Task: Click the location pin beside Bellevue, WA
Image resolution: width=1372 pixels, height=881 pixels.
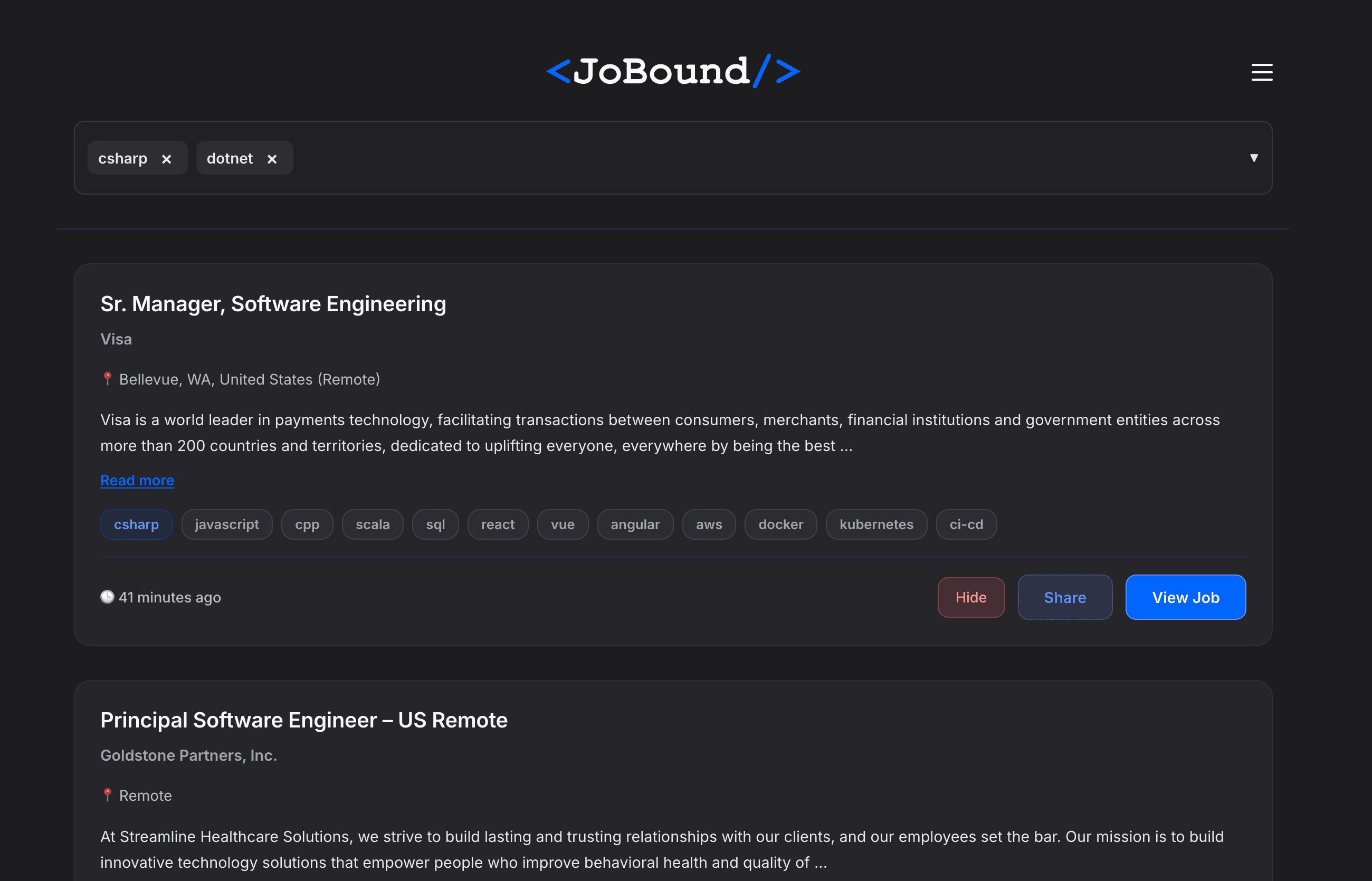Action: (108, 378)
